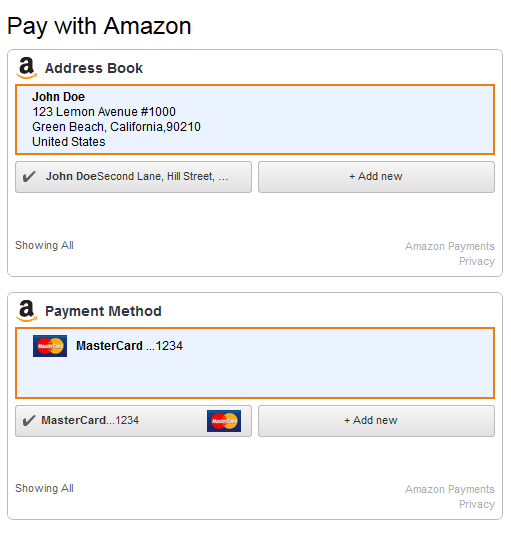This screenshot has width=511, height=533.
Task: Click the highlighted MasterCard ...1234 payment panel
Action: pos(255,363)
